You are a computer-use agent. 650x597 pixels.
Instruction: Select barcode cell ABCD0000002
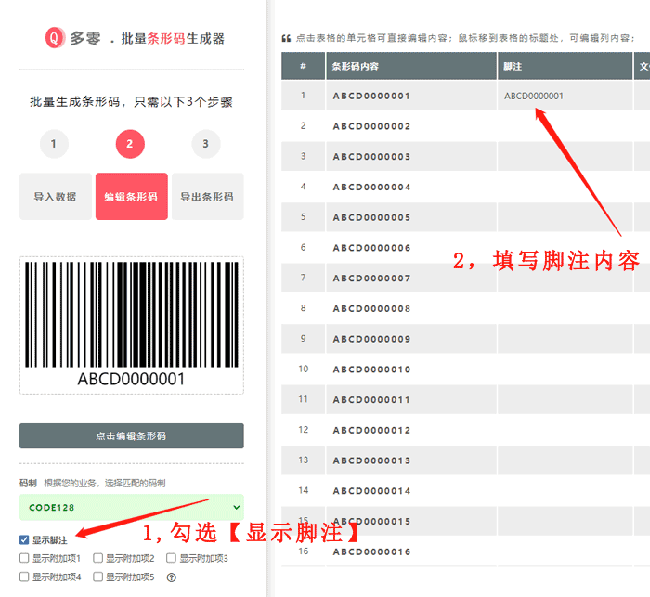tap(411, 126)
